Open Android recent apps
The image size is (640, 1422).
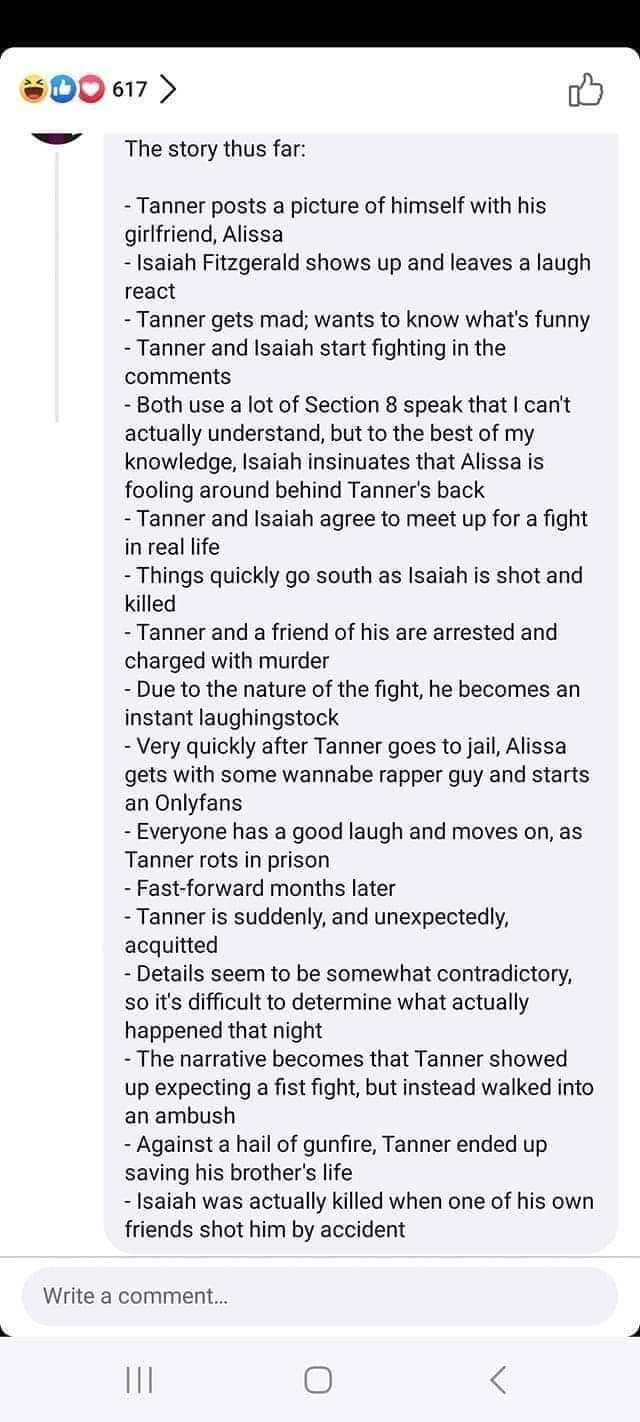[138, 1380]
